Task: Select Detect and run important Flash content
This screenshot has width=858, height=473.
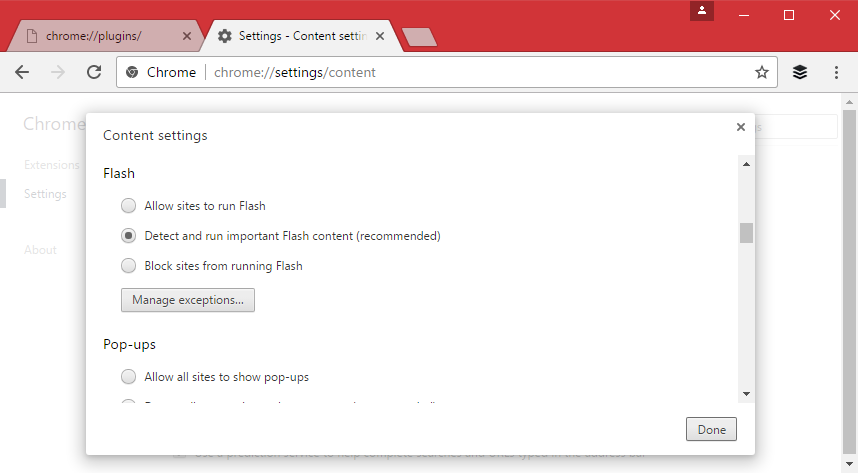Action: (129, 236)
